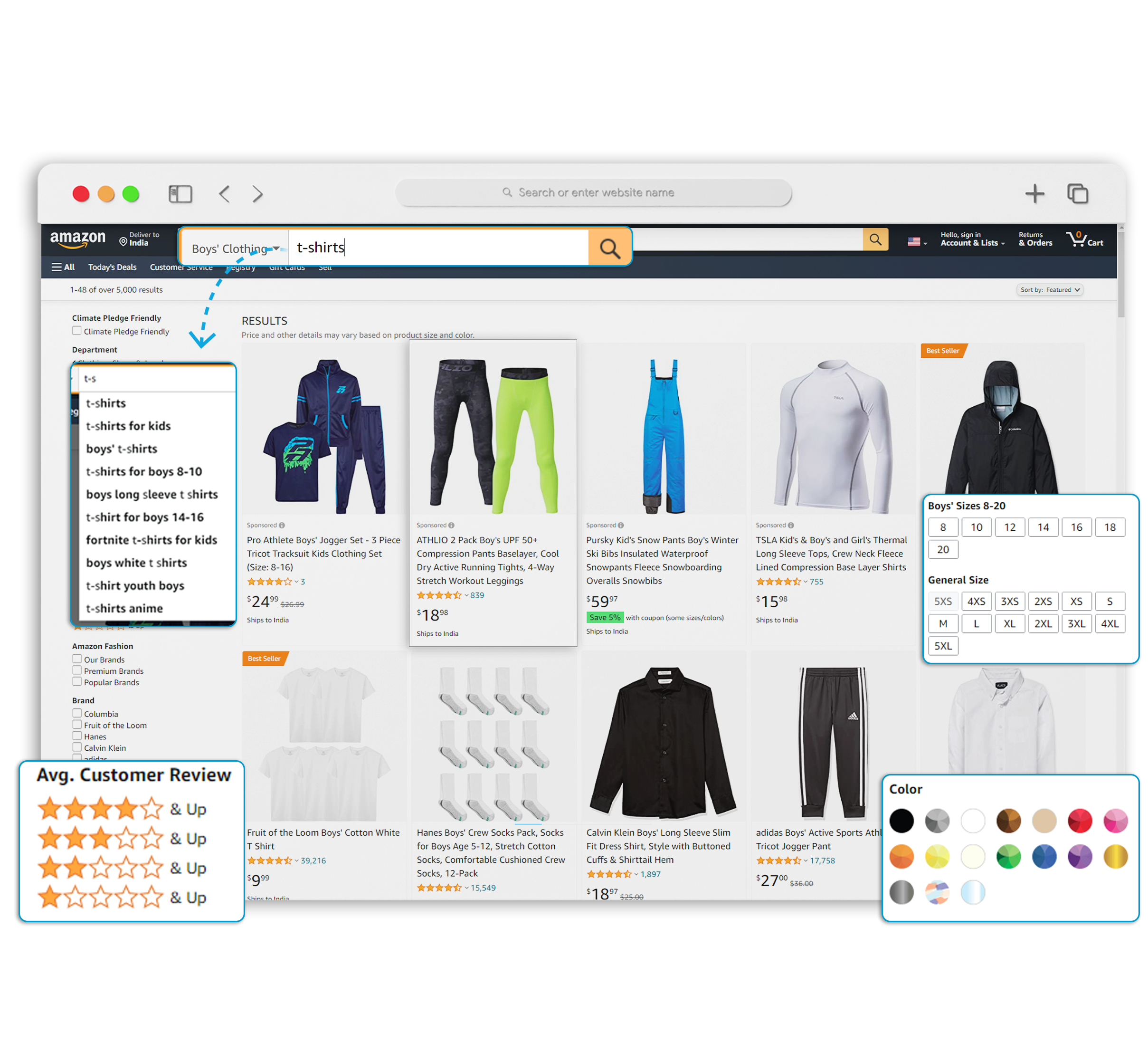Viewport: 1148px width, 1061px height.
Task: Toggle Columbia brand checkbox filter
Action: (x=78, y=714)
